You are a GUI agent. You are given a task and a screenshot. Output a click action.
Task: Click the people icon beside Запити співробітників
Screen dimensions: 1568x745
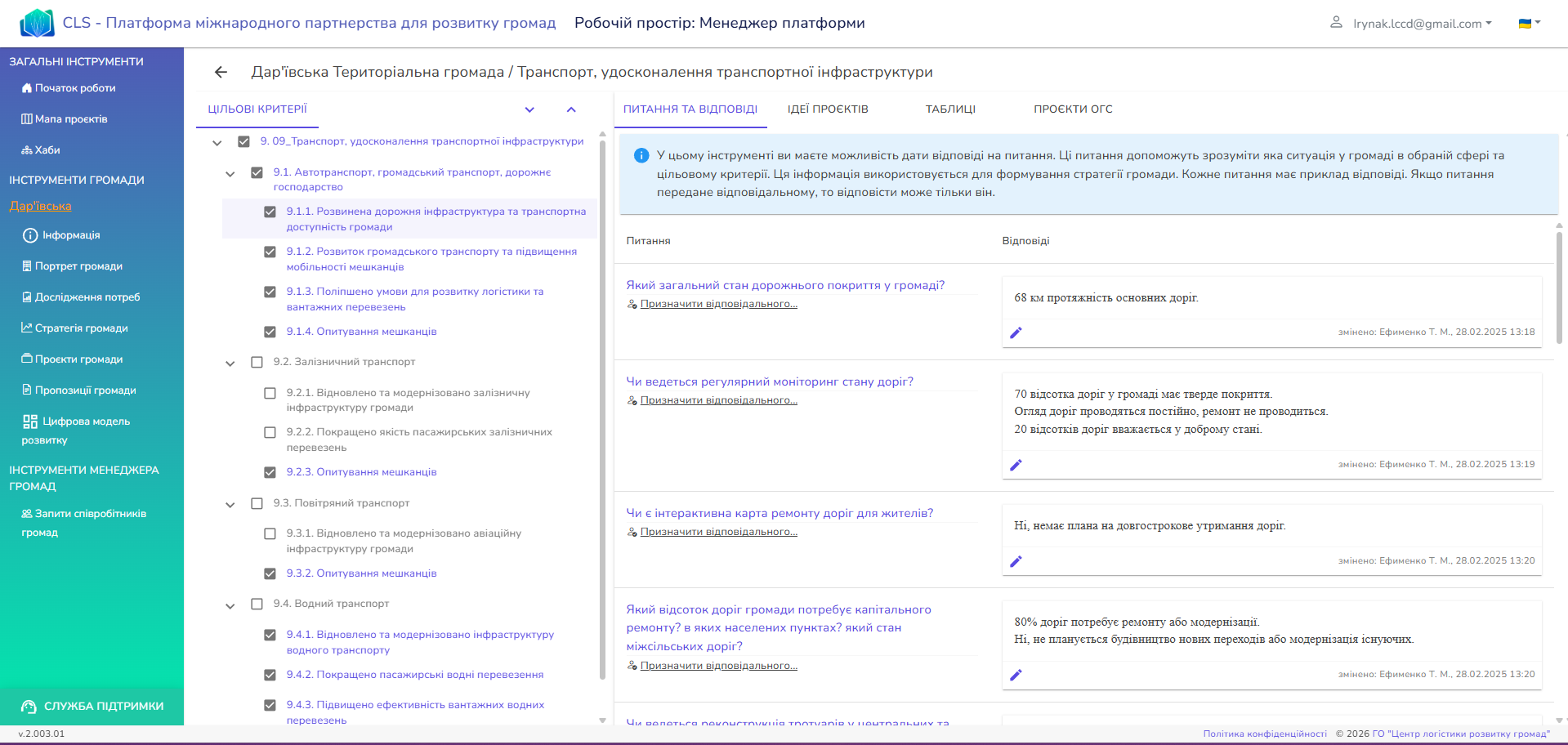coord(27,514)
